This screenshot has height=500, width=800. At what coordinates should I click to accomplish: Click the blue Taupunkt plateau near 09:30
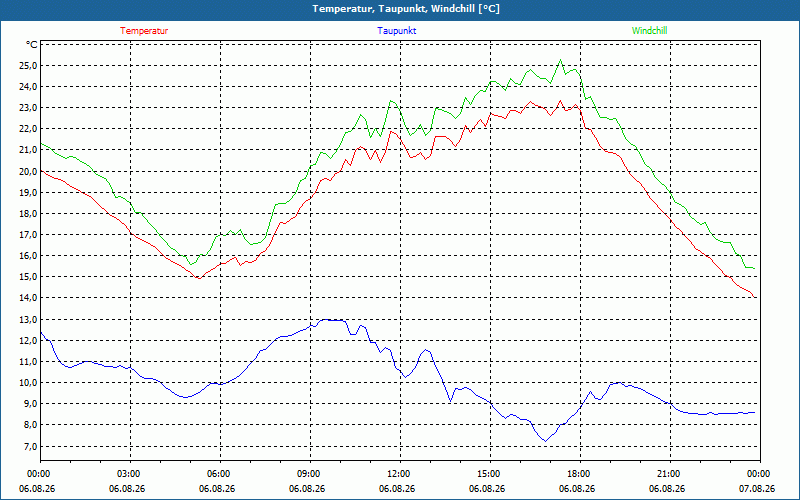[x=326, y=319]
